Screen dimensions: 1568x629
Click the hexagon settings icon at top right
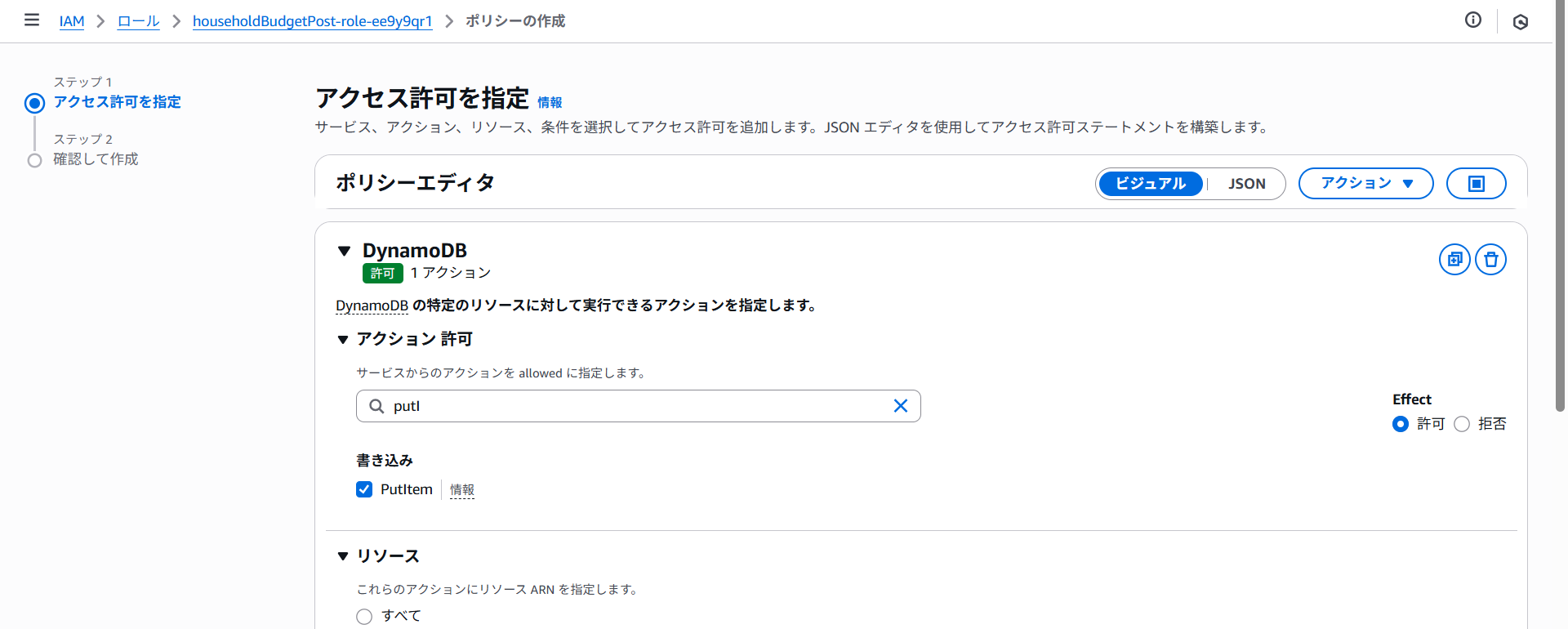(x=1520, y=22)
